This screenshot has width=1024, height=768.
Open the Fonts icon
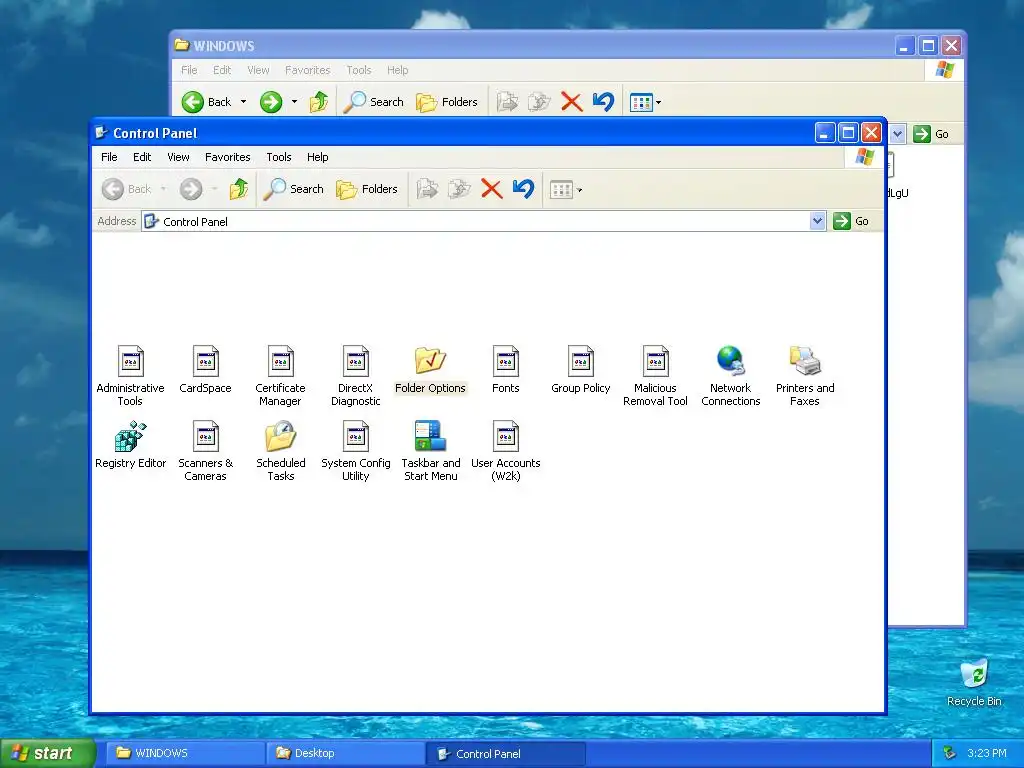click(x=505, y=370)
